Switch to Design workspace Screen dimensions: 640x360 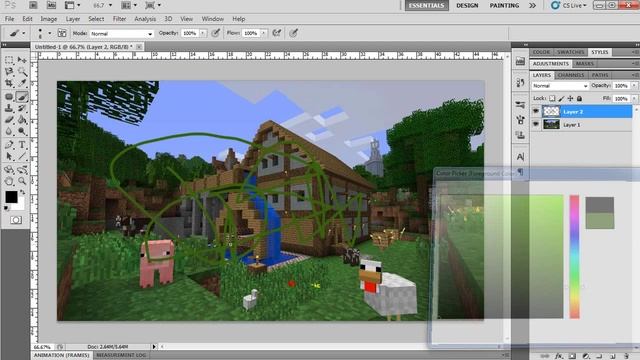[x=467, y=5]
